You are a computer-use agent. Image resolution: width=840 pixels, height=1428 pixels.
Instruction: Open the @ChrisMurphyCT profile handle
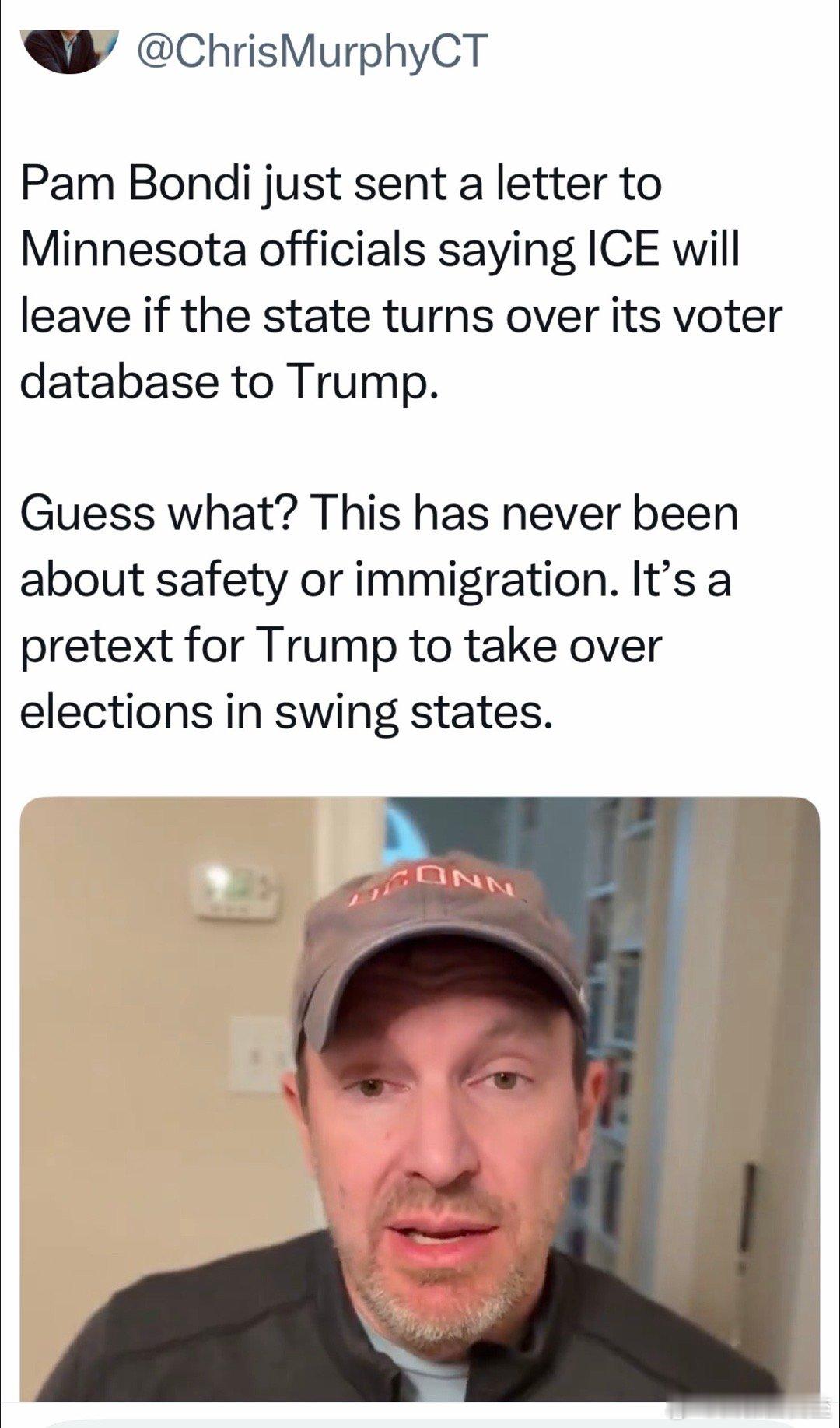pyautogui.click(x=312, y=51)
